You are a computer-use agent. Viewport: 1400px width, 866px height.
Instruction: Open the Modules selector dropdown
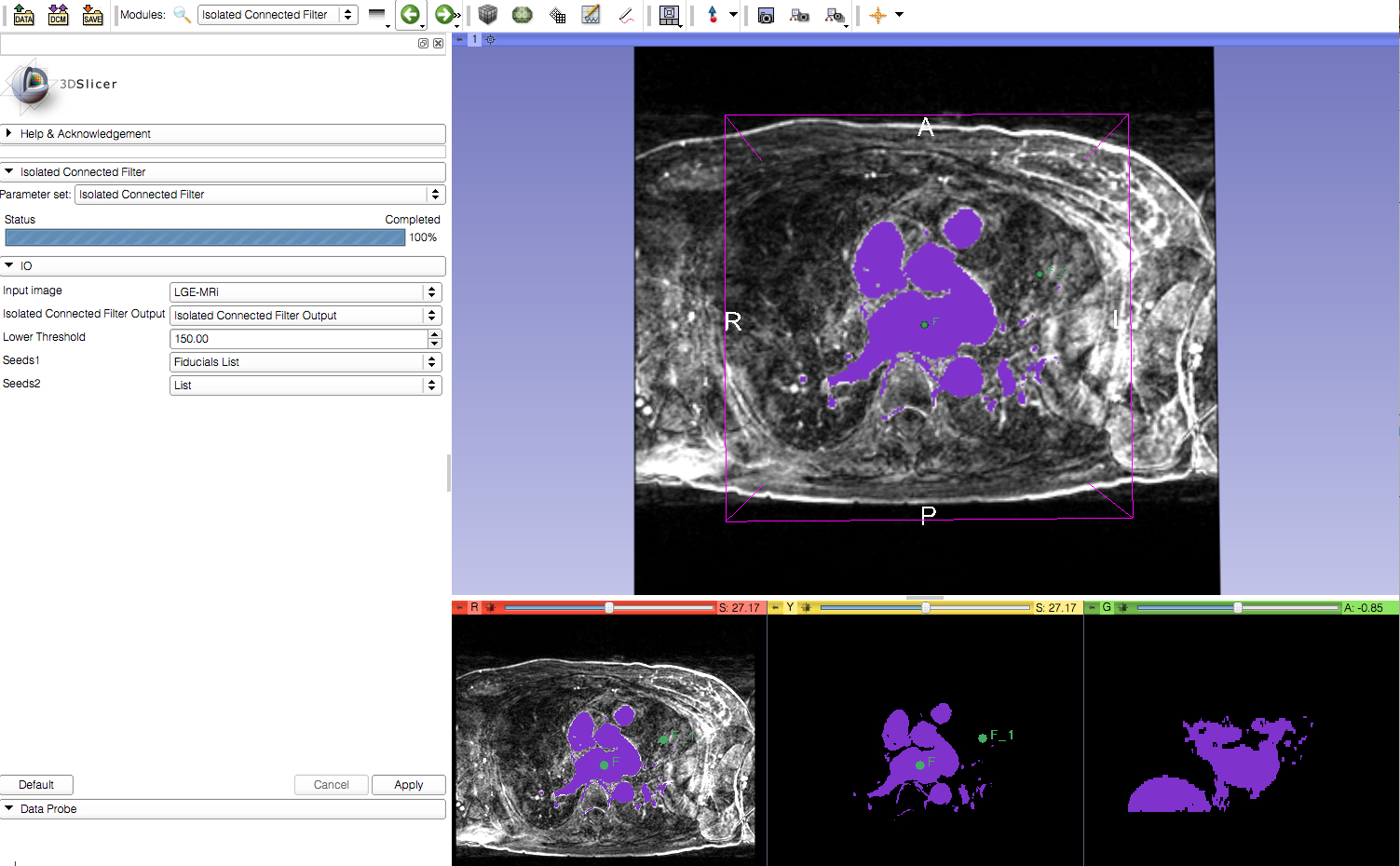click(x=278, y=15)
